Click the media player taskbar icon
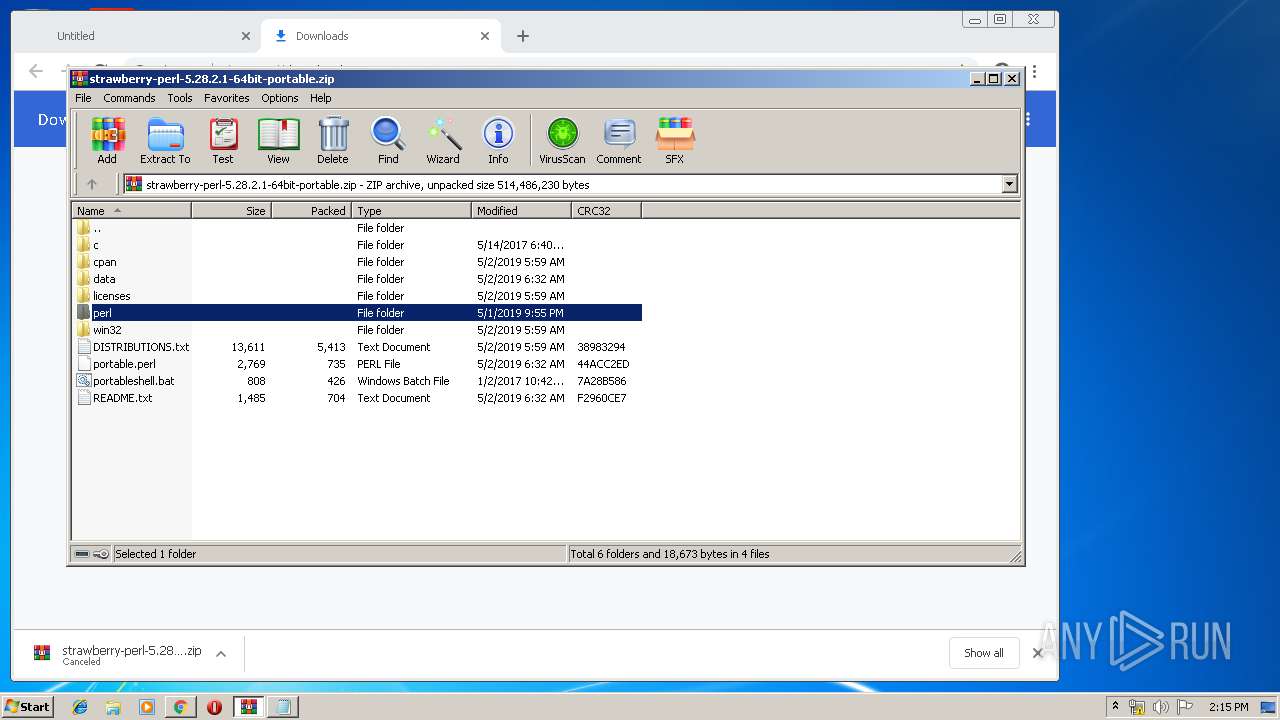The image size is (1280, 720). (147, 707)
